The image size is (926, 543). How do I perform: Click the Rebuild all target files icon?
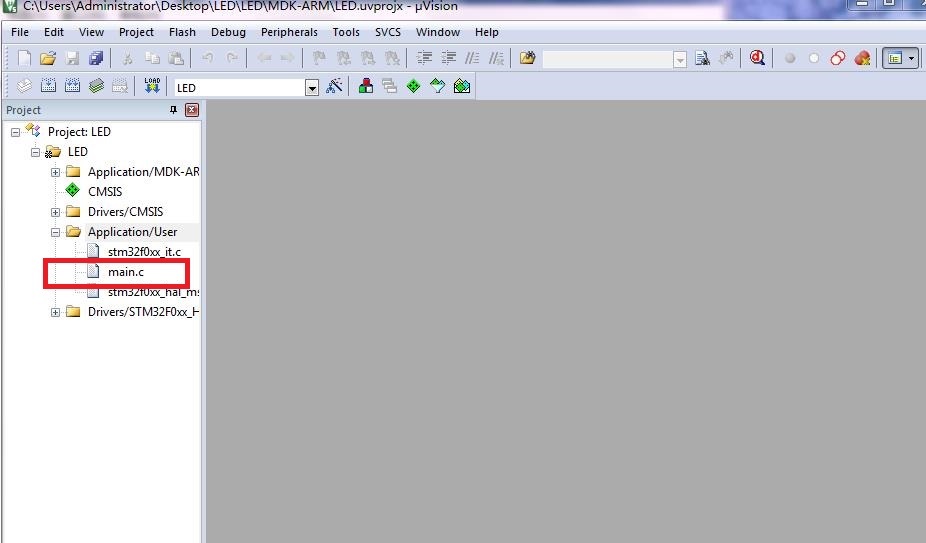click(72, 86)
